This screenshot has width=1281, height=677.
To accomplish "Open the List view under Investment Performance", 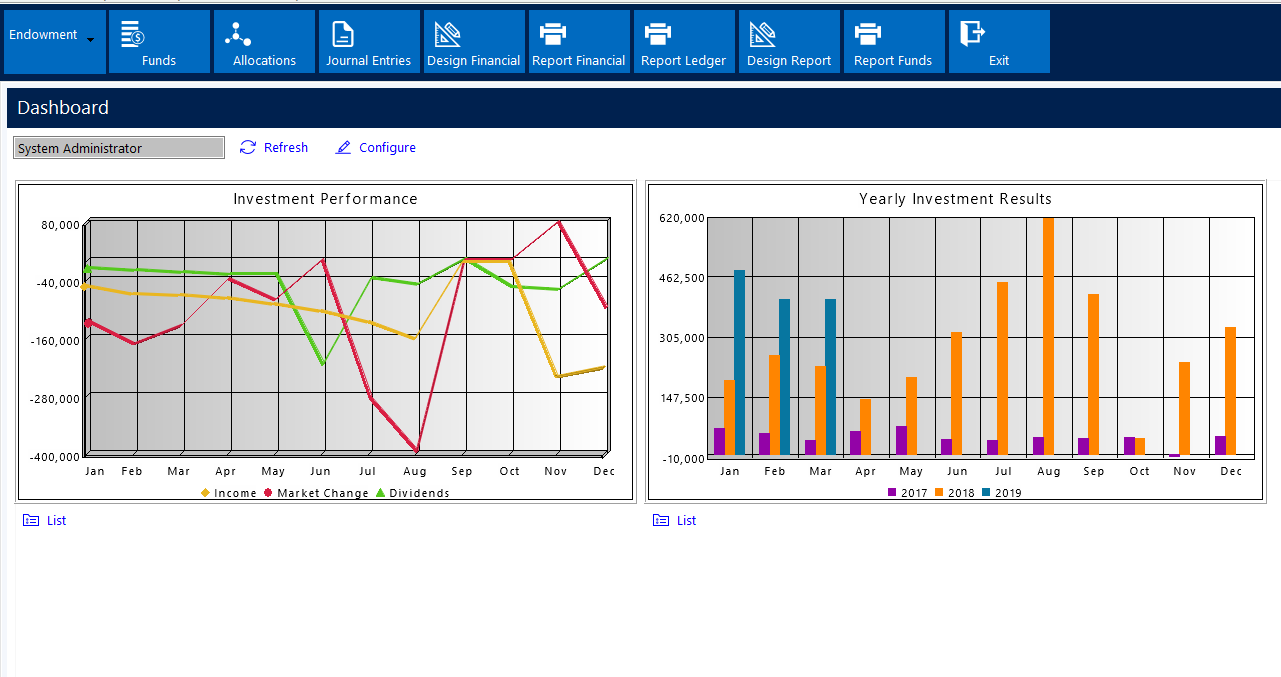I will click(44, 520).
